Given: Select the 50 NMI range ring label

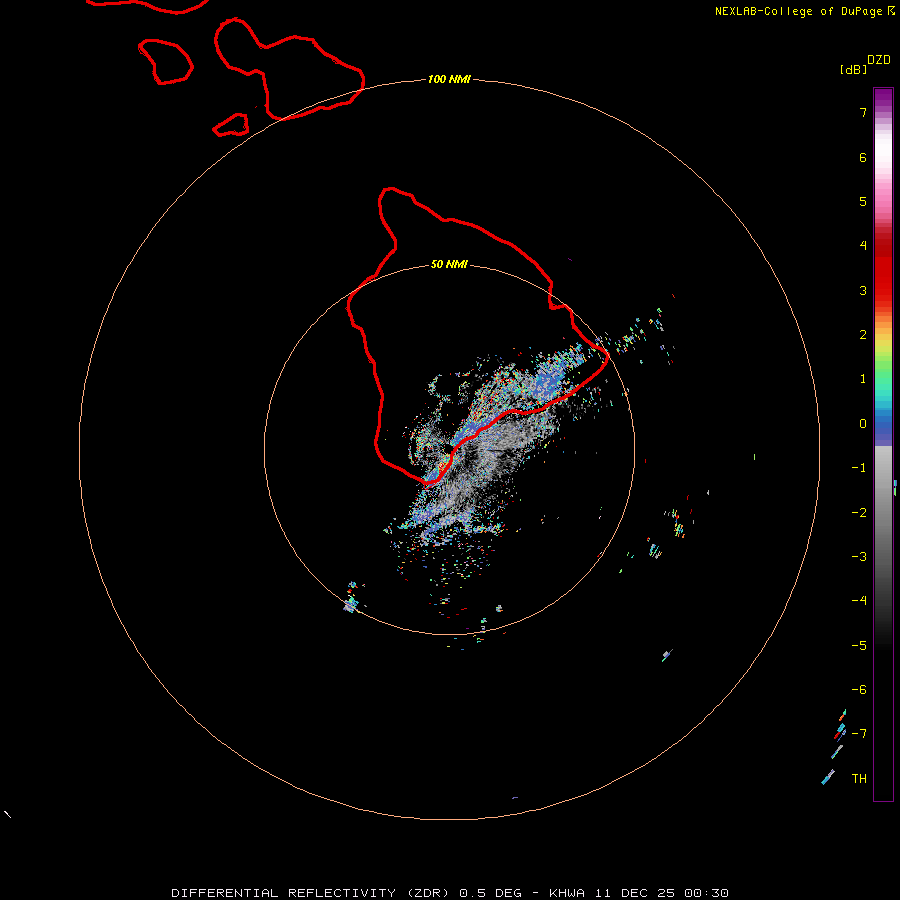Looking at the screenshot, I should (x=449, y=264).
